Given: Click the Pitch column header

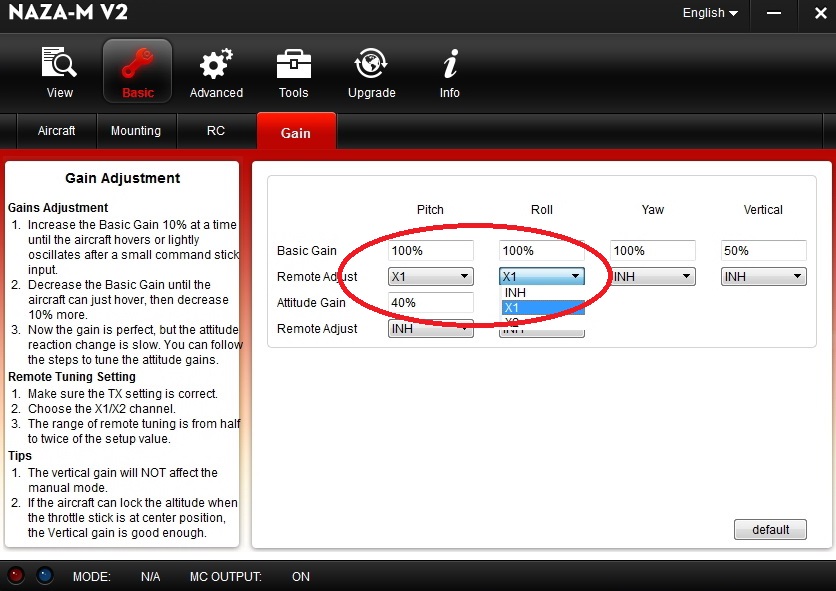Looking at the screenshot, I should coord(430,210).
